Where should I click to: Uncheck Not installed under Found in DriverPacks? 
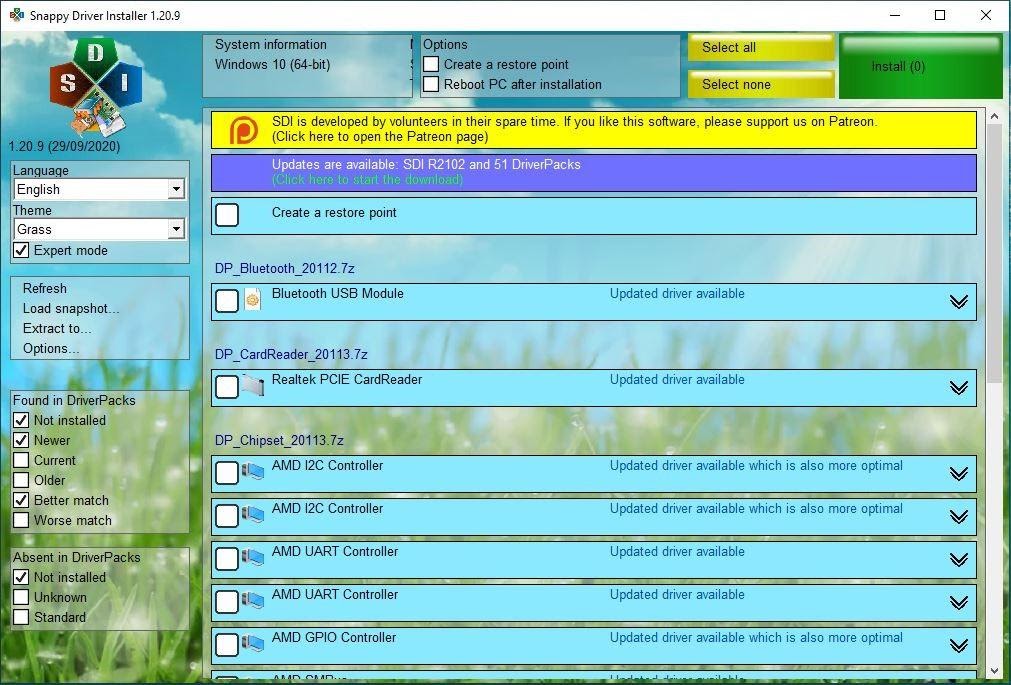pos(21,420)
